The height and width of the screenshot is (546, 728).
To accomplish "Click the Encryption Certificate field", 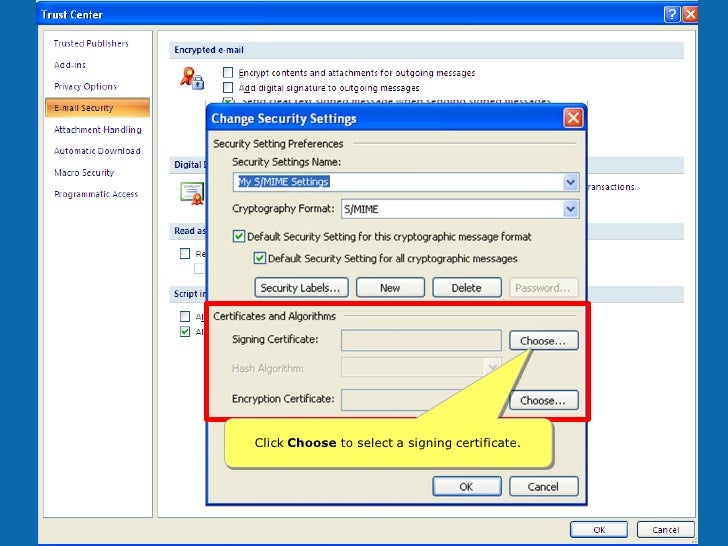I will [x=421, y=400].
